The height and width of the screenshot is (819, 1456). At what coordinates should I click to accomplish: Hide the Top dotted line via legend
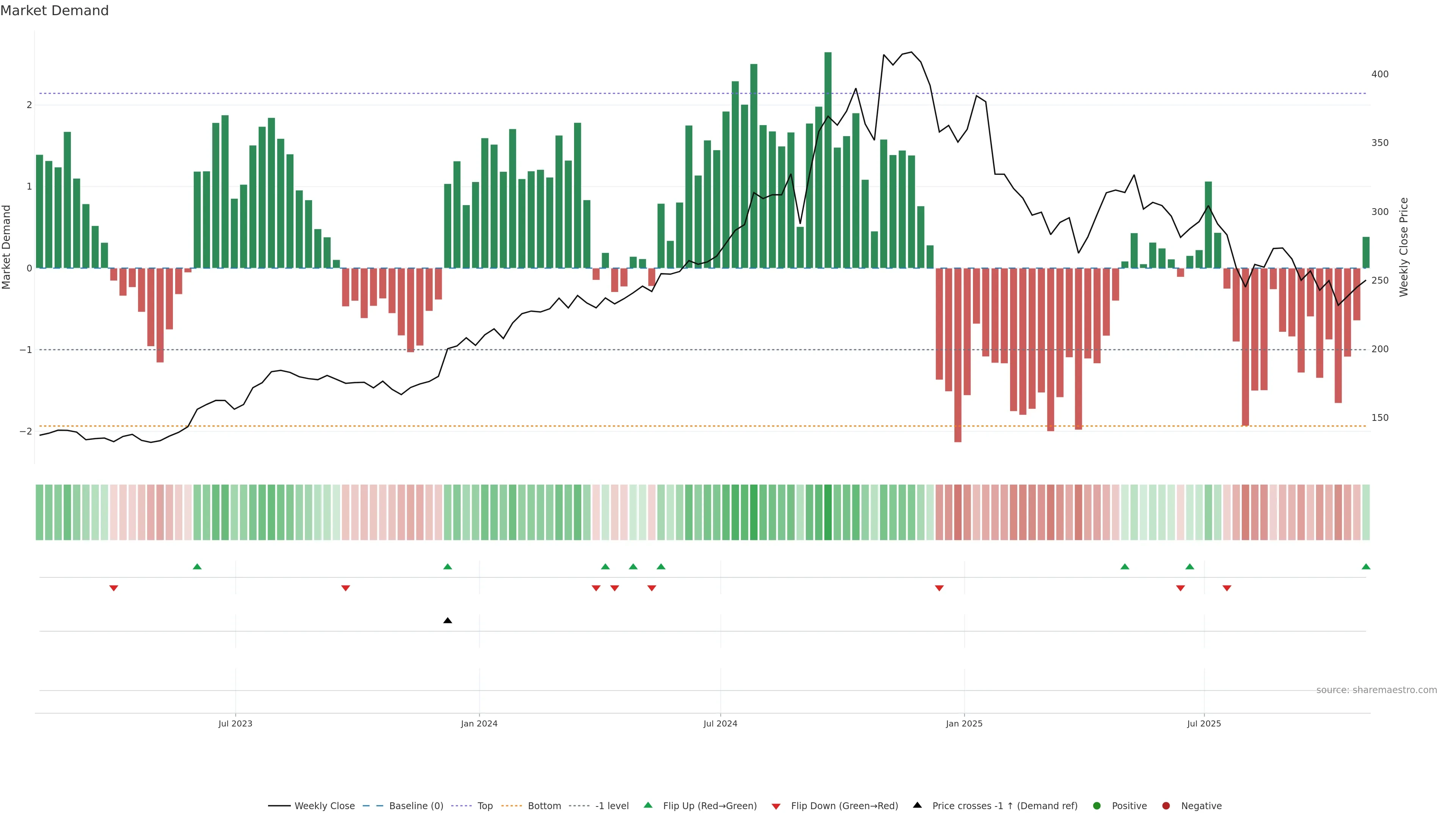(x=485, y=806)
